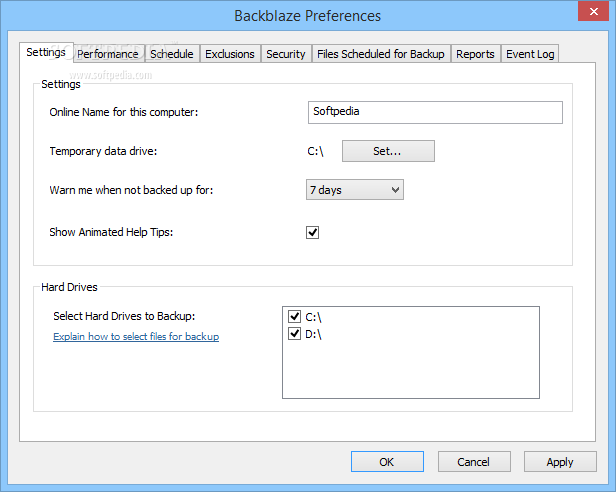Screen dimensions: 616x492
Task: Switch to the Event Log tab
Action: tap(530, 54)
